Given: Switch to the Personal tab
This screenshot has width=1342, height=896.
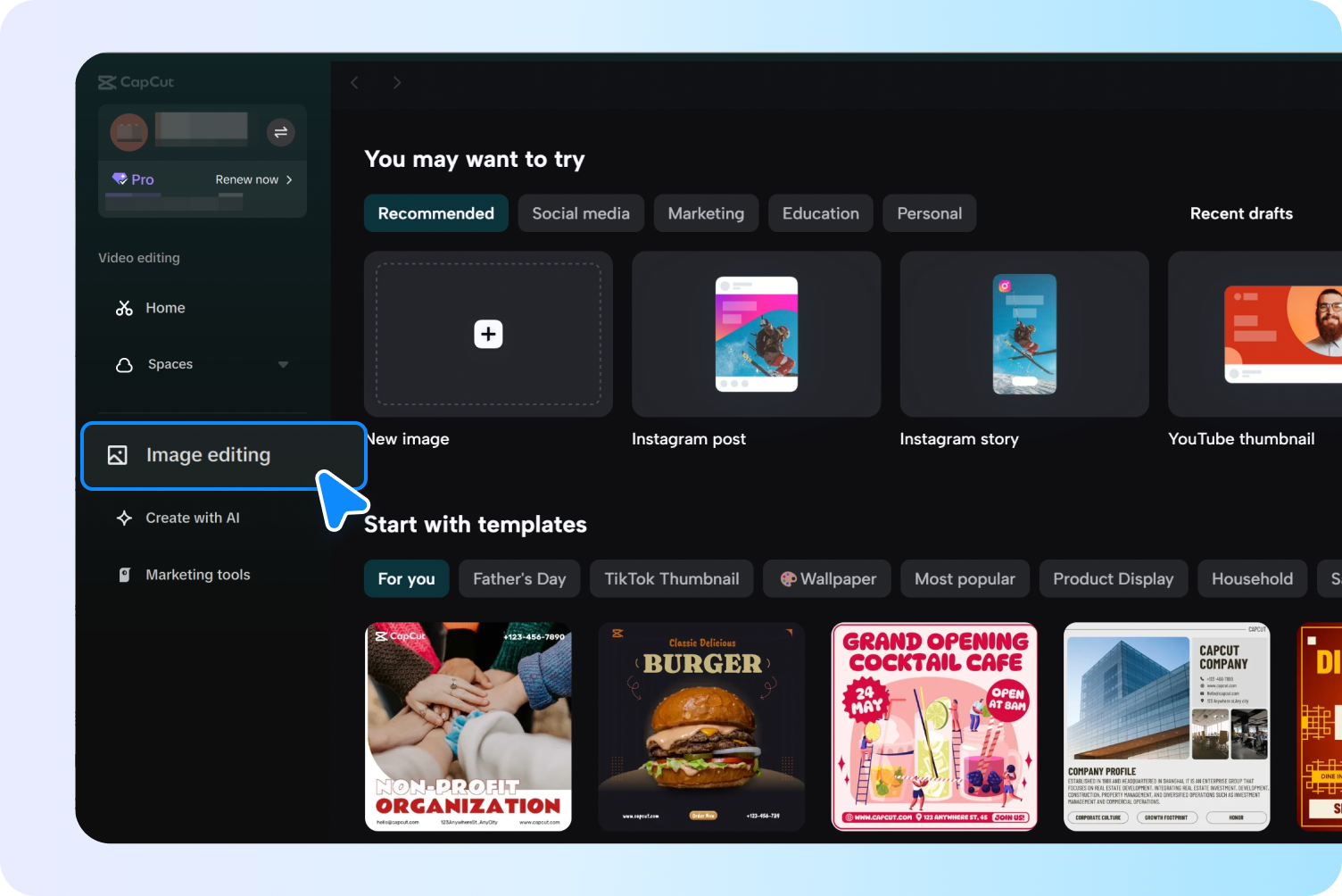Looking at the screenshot, I should pos(930,213).
